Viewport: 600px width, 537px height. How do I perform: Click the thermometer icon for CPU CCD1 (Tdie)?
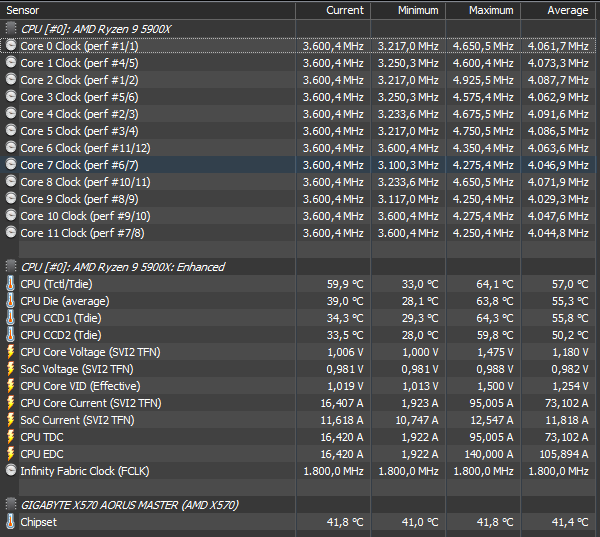(10, 318)
